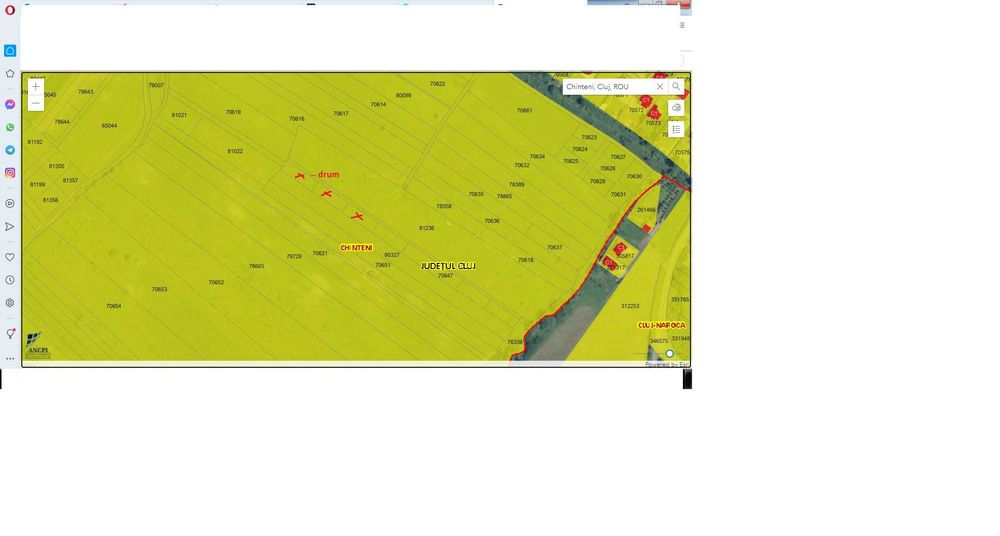Focus the search field containing Chinteni, Cluj, ROU

point(609,86)
